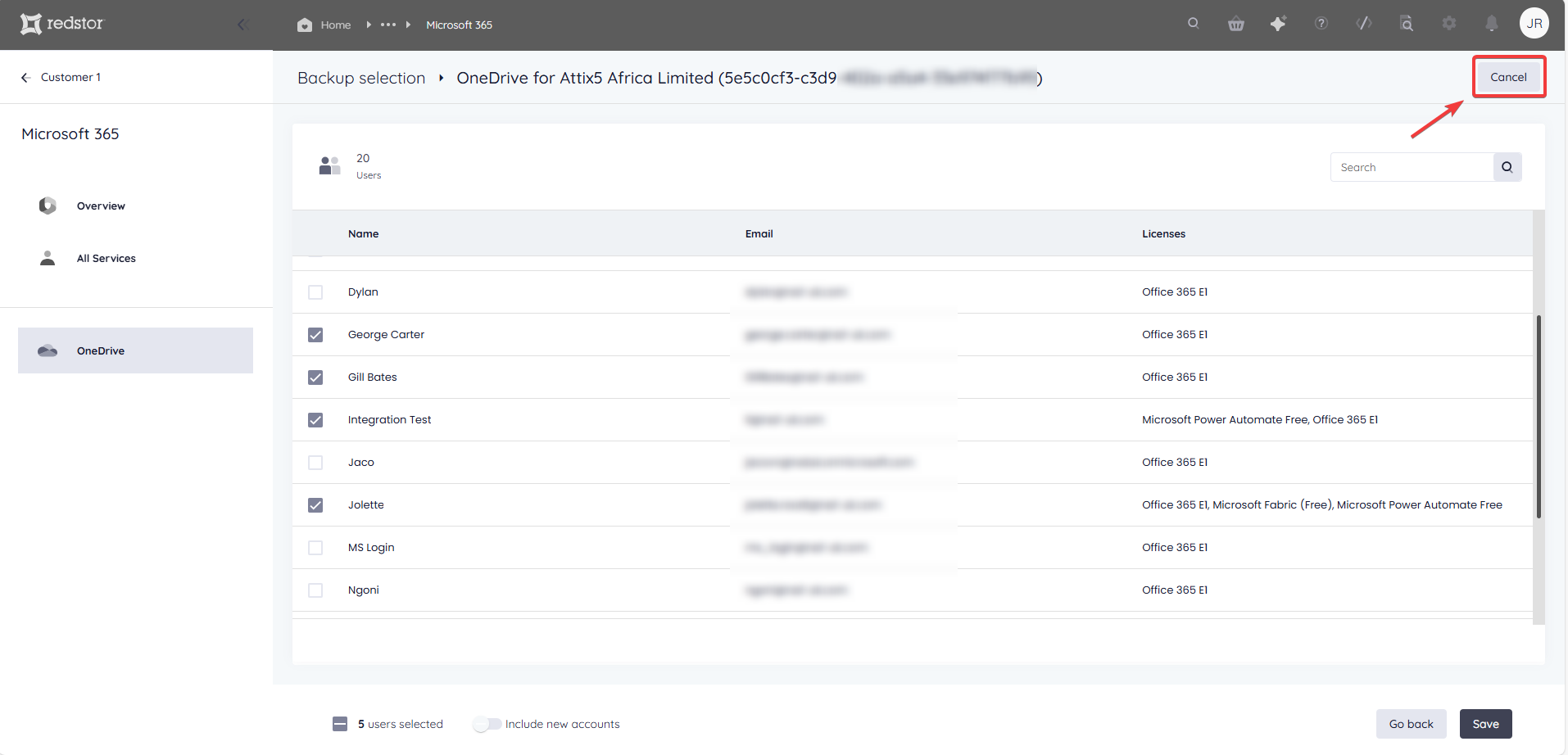
Task: Open the notifications bell
Action: pos(1492,24)
